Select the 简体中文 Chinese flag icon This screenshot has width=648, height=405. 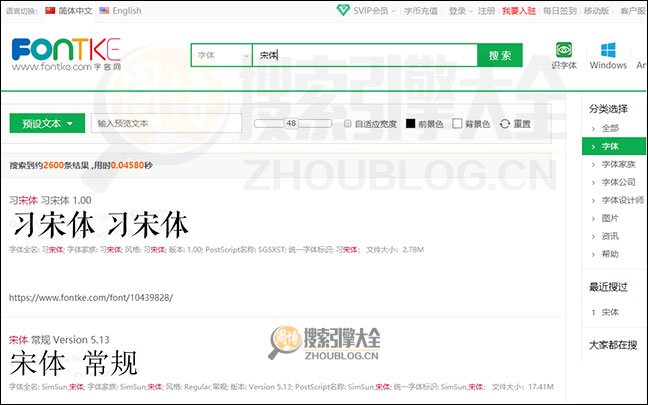click(51, 11)
